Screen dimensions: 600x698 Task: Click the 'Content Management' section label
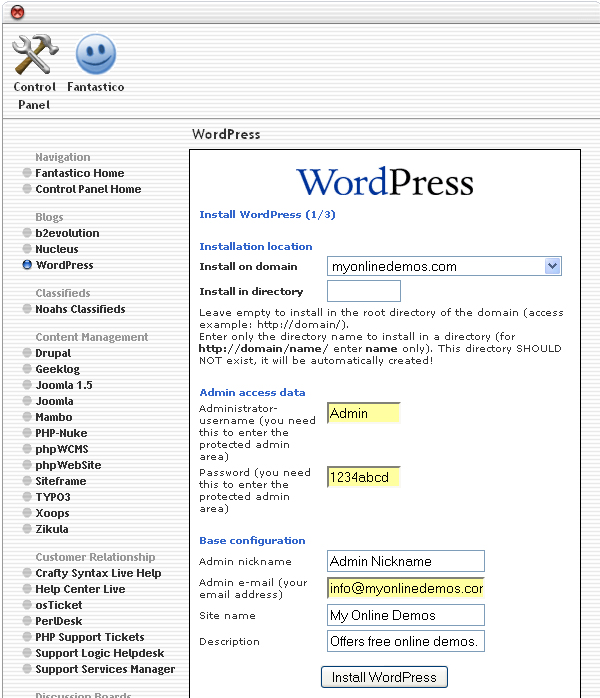92,337
